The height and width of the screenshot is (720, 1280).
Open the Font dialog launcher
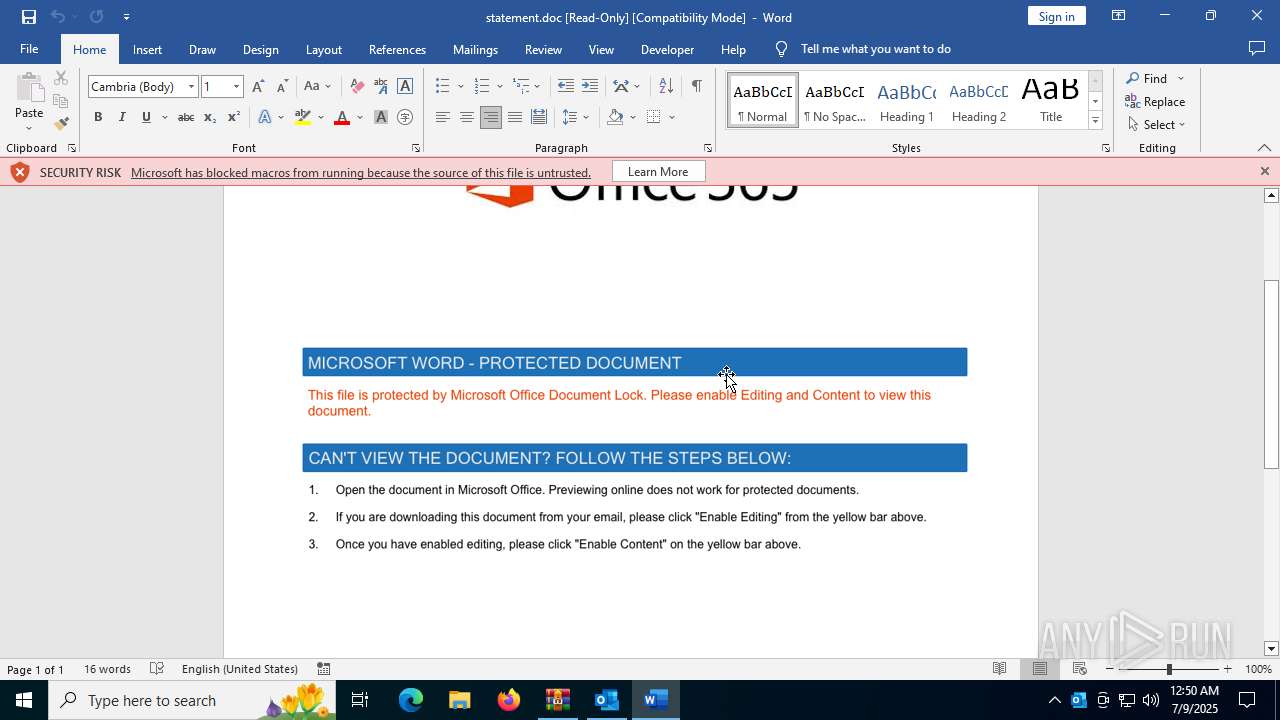click(x=415, y=148)
